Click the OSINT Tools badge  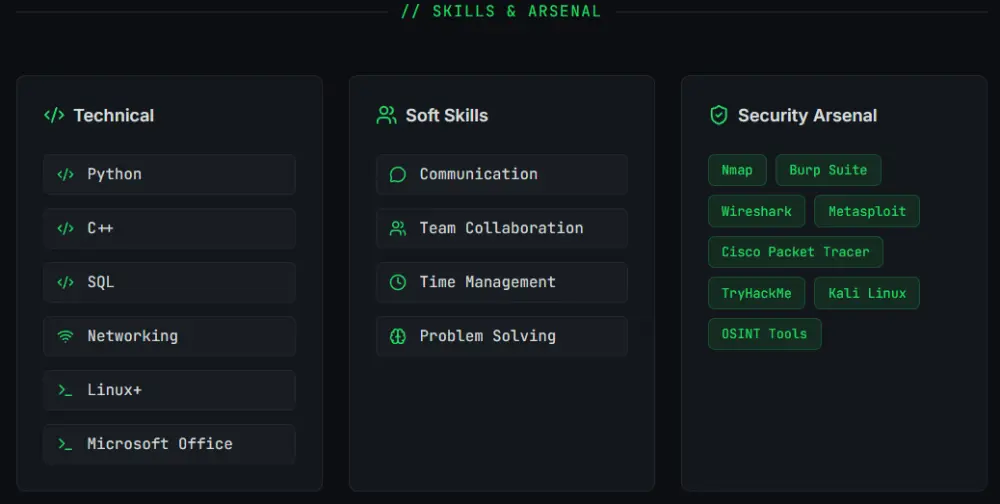(764, 334)
